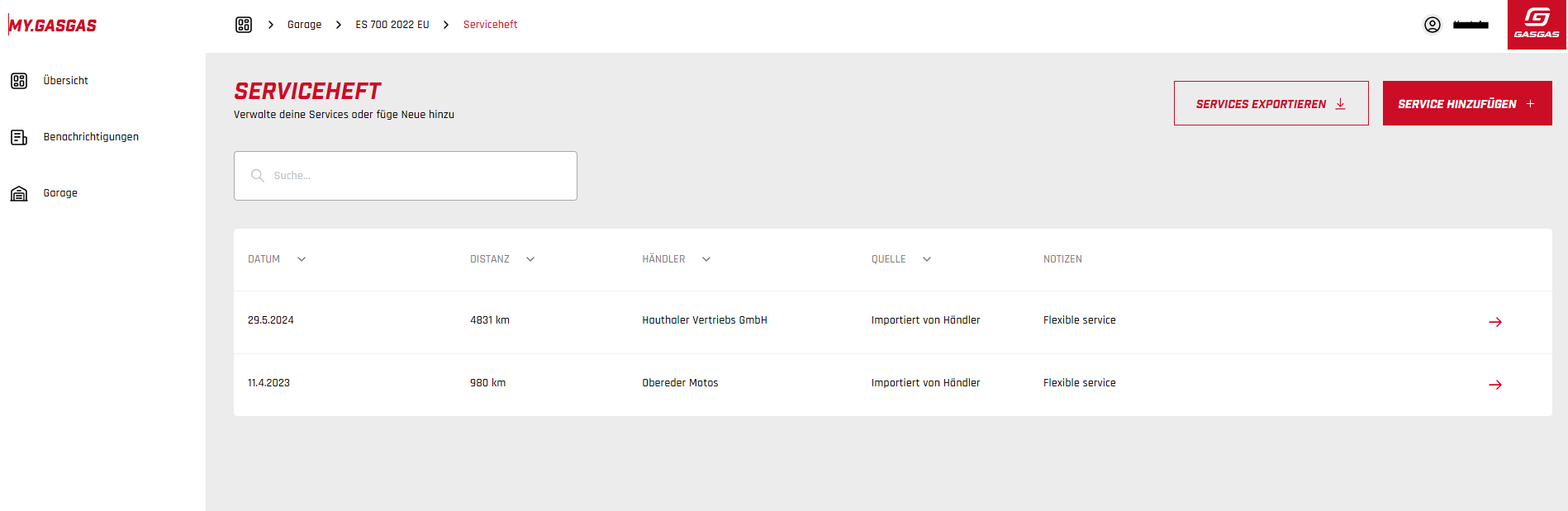1568x511 pixels.
Task: Sort by Händler column chevron
Action: pos(706,259)
